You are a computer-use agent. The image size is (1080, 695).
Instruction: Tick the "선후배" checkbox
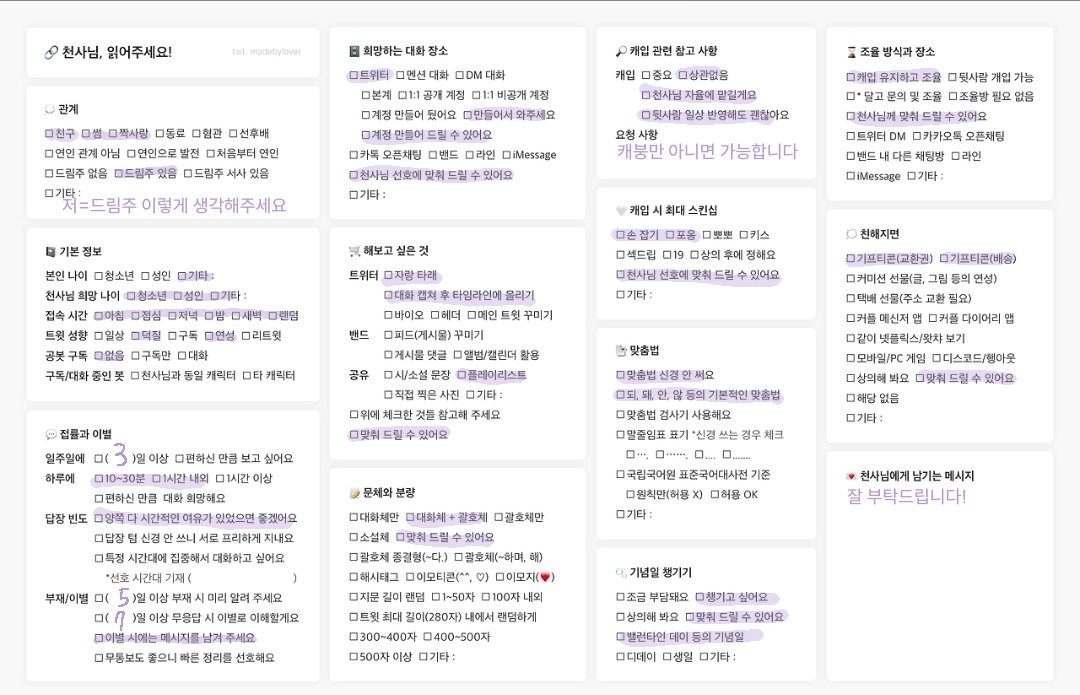pyautogui.click(x=233, y=134)
